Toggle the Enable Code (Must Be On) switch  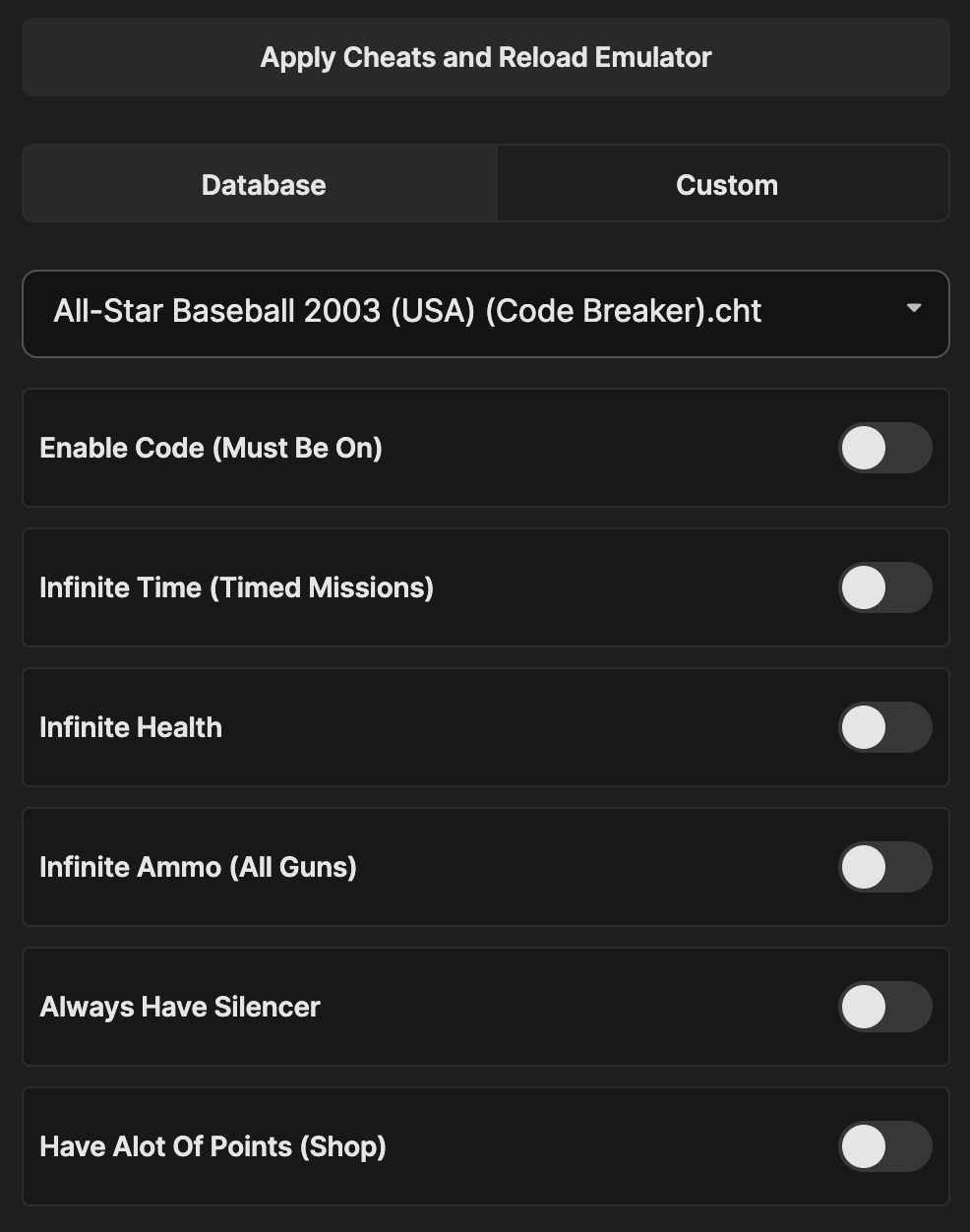point(884,449)
